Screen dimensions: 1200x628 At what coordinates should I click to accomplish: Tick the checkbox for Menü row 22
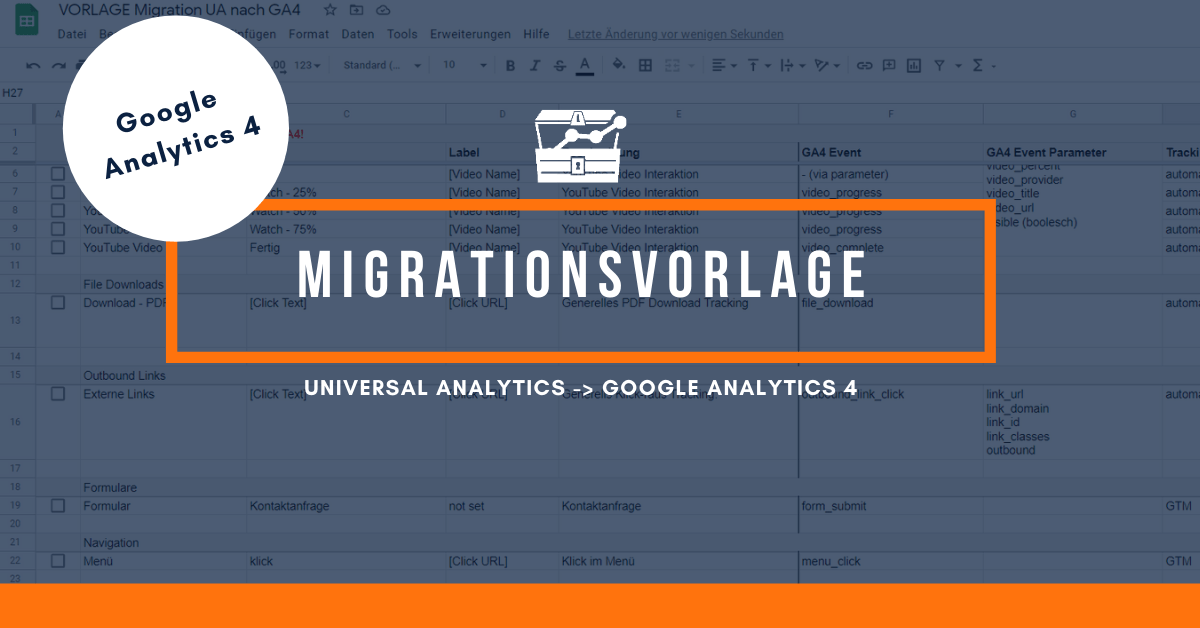[58, 561]
